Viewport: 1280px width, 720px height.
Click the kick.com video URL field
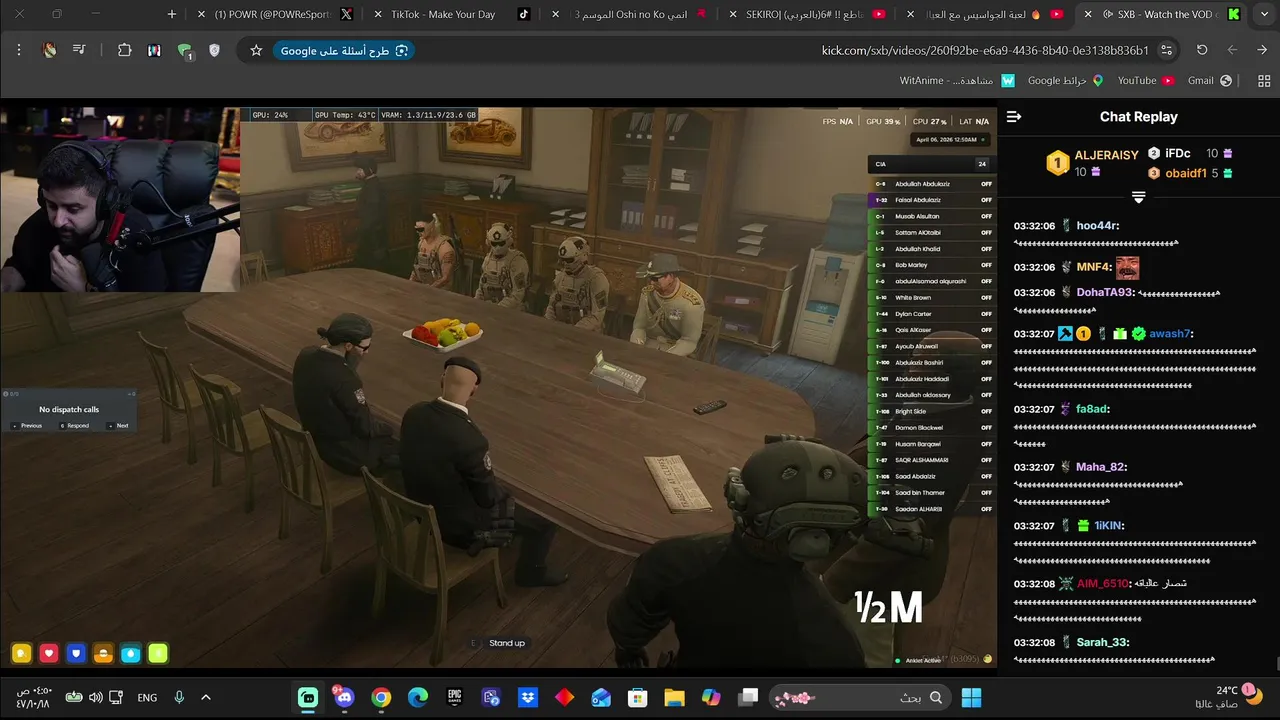pos(985,50)
